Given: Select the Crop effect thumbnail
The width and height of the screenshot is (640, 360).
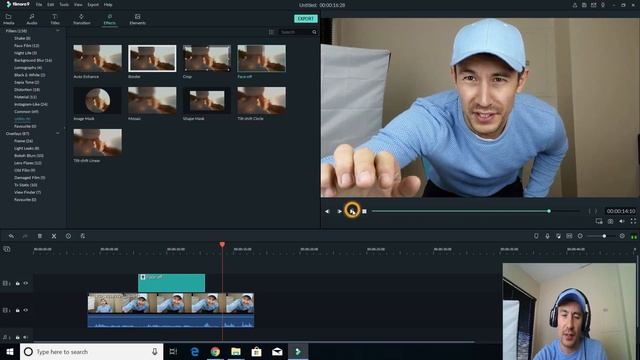Looking at the screenshot, I should coord(207,58).
